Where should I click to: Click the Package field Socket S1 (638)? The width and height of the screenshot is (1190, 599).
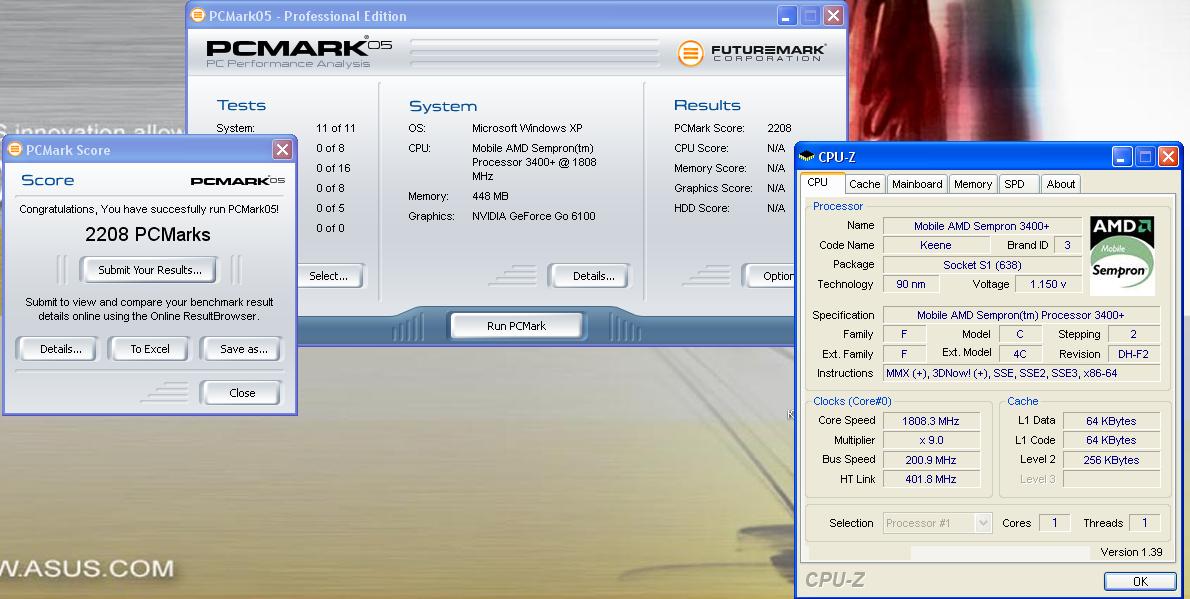click(982, 265)
